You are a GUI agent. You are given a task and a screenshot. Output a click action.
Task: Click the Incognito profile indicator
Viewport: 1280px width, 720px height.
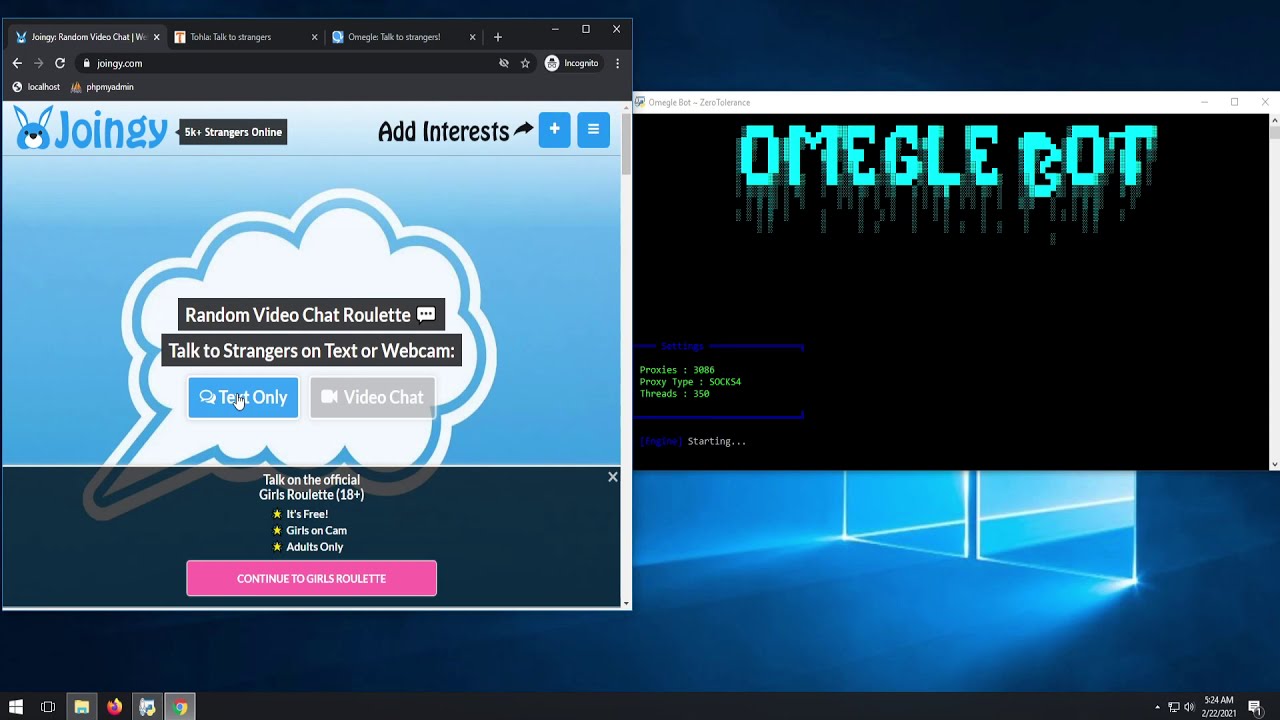pyautogui.click(x=572, y=63)
